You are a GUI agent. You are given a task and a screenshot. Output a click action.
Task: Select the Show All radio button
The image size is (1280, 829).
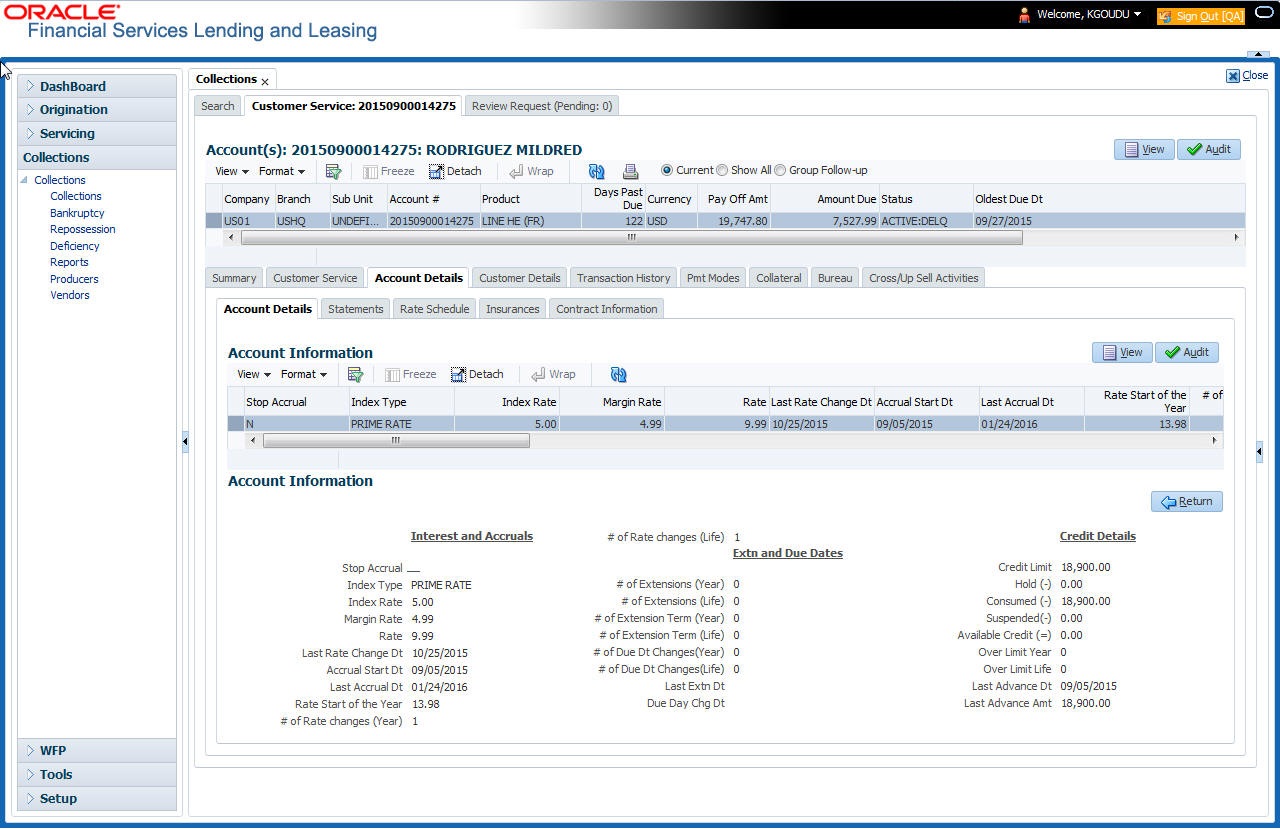pos(722,170)
